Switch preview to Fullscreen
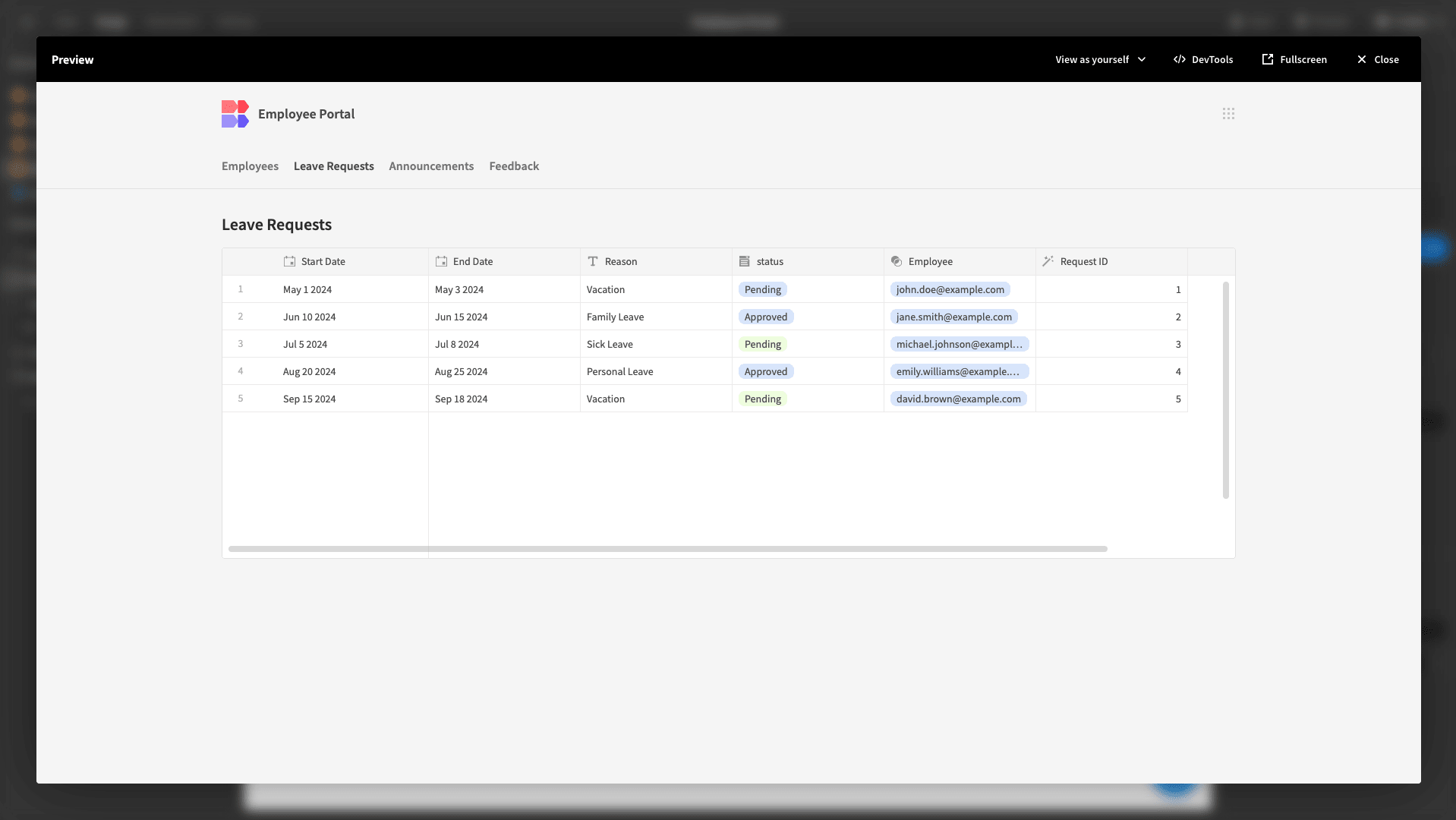 point(1294,59)
